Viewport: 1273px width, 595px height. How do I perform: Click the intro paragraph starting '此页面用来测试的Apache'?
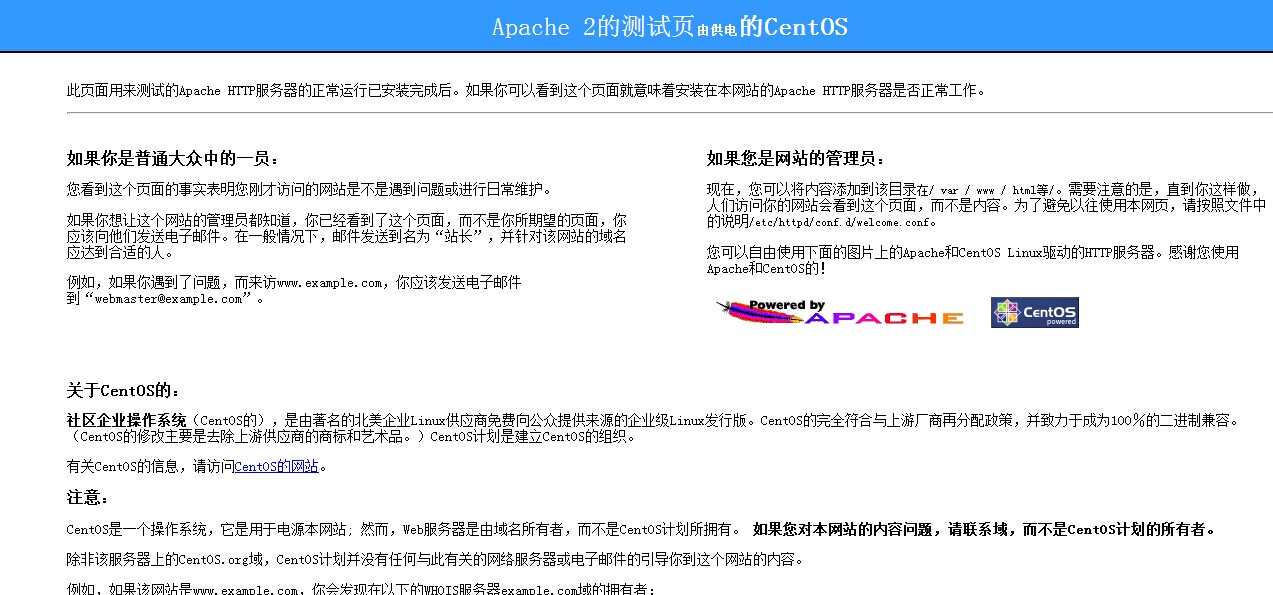[x=526, y=90]
